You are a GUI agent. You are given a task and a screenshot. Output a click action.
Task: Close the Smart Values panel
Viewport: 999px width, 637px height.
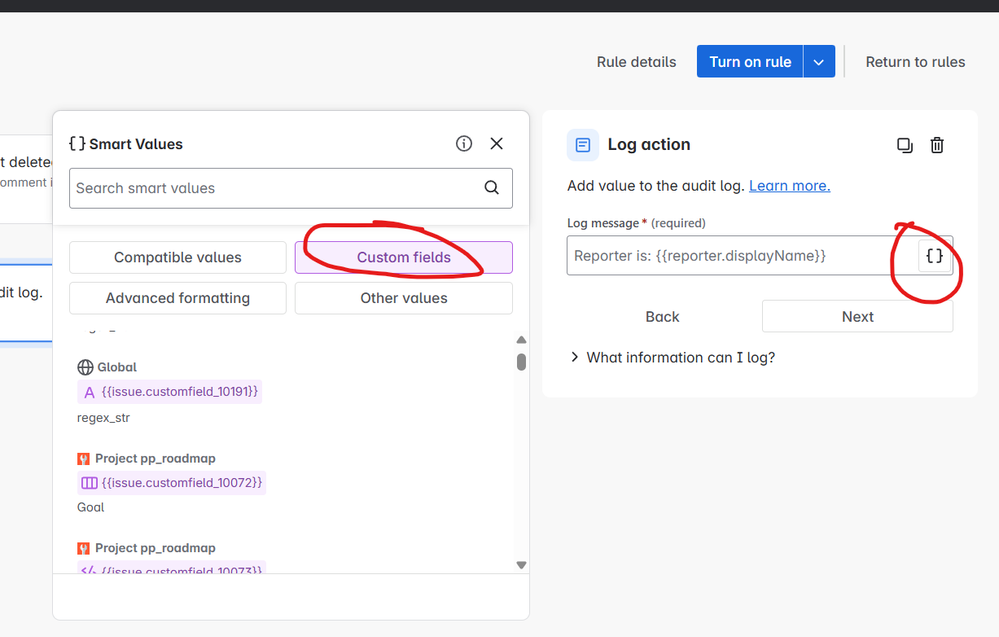496,144
